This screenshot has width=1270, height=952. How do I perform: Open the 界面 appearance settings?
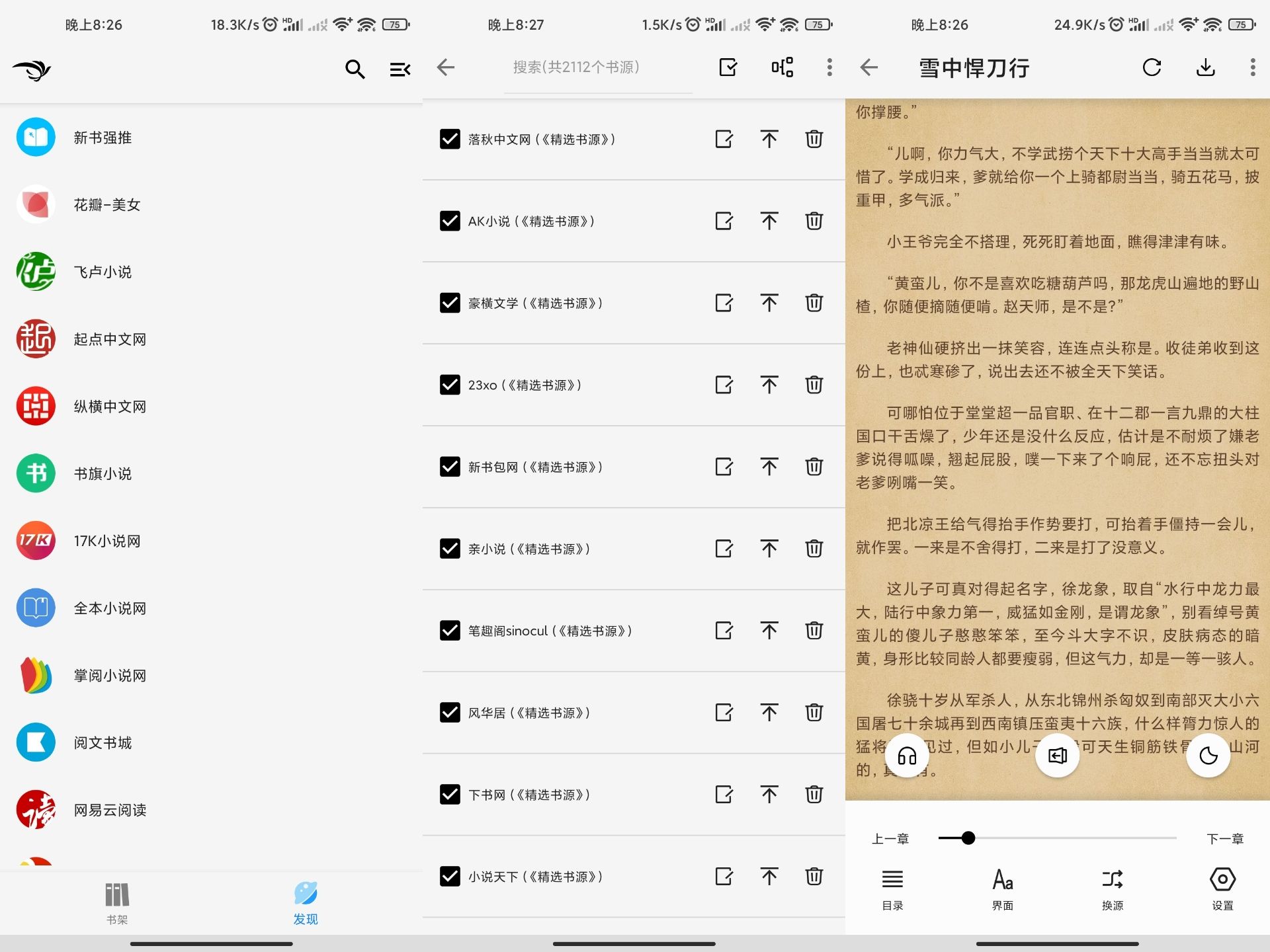pos(1003,890)
